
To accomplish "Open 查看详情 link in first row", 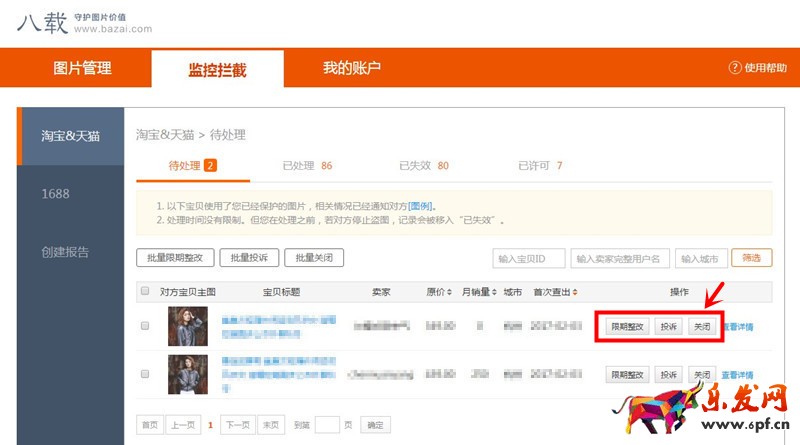I will coord(739,327).
